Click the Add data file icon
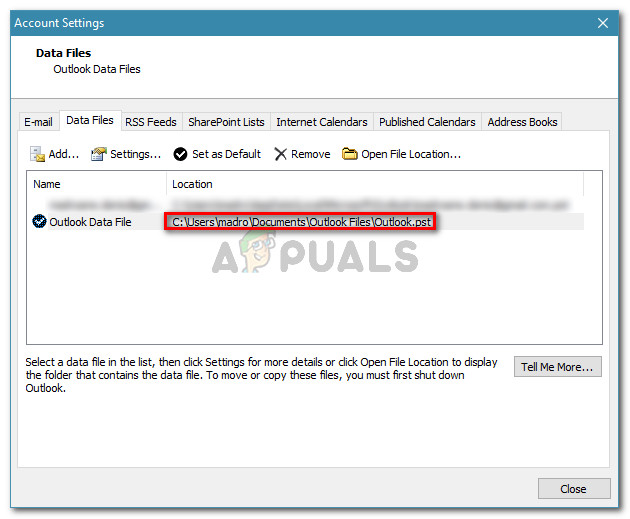The height and width of the screenshot is (519, 630). (x=37, y=154)
